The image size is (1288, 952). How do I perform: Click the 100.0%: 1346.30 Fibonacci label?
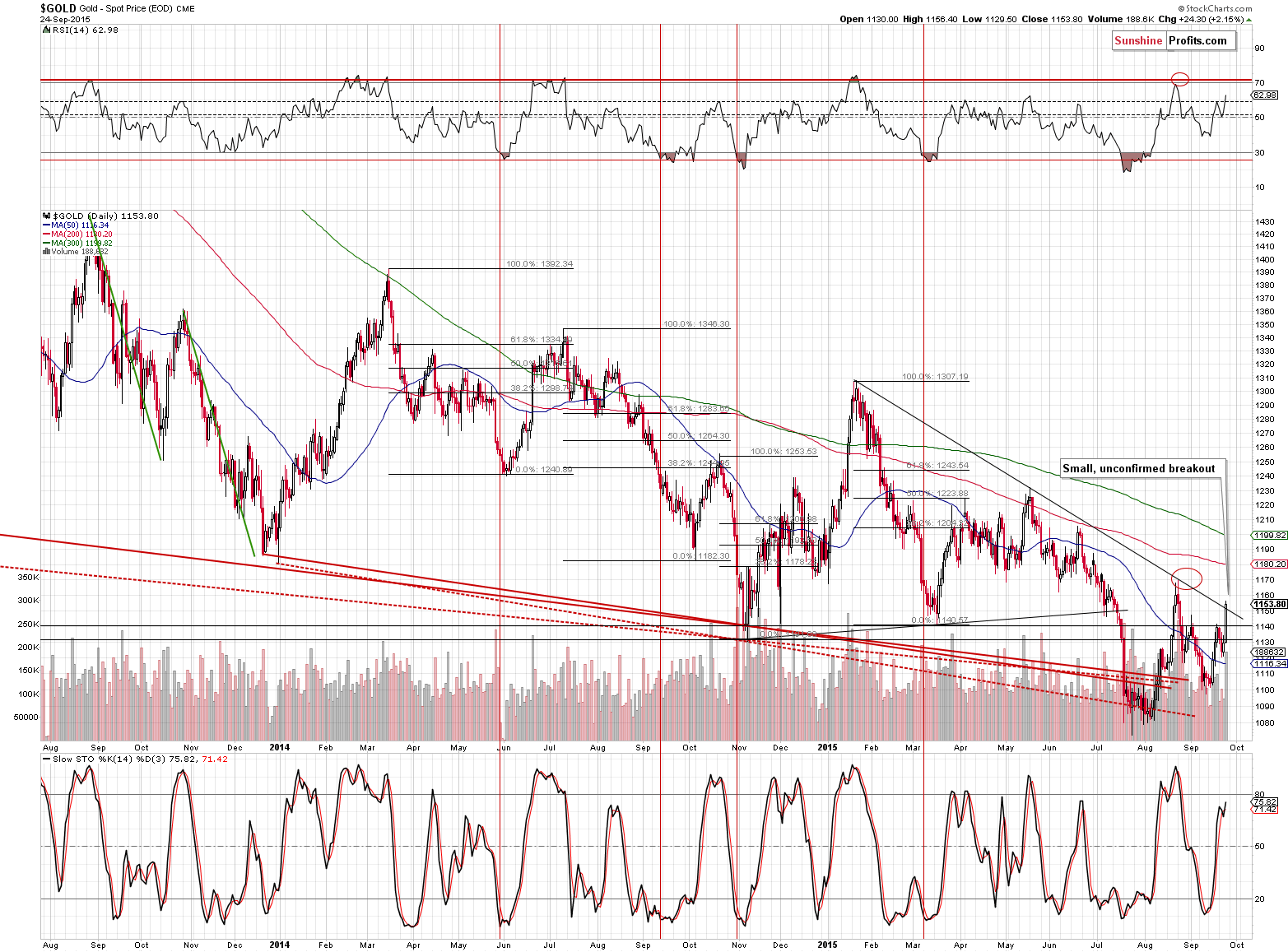tap(695, 323)
